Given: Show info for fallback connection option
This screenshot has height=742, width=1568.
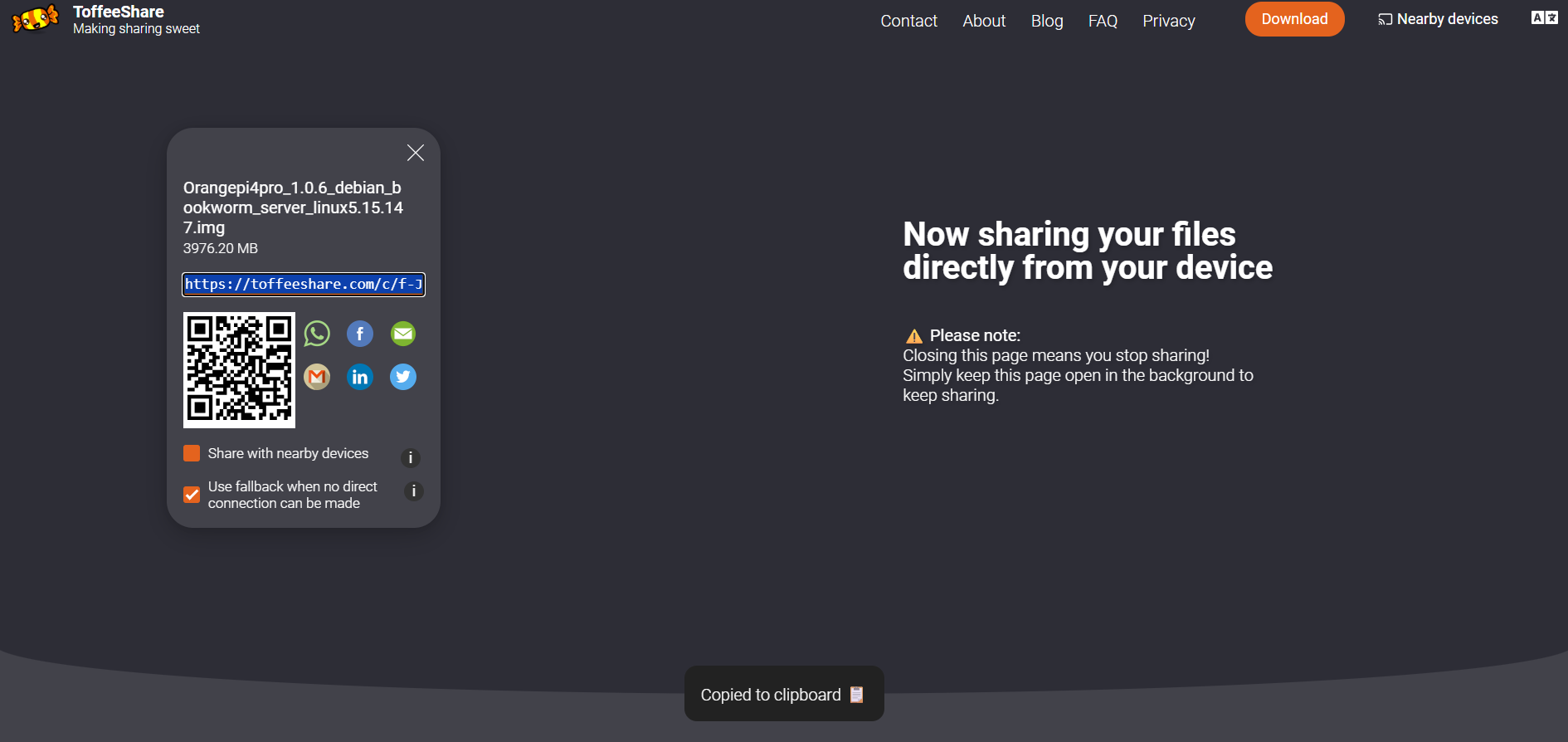Looking at the screenshot, I should 413,491.
